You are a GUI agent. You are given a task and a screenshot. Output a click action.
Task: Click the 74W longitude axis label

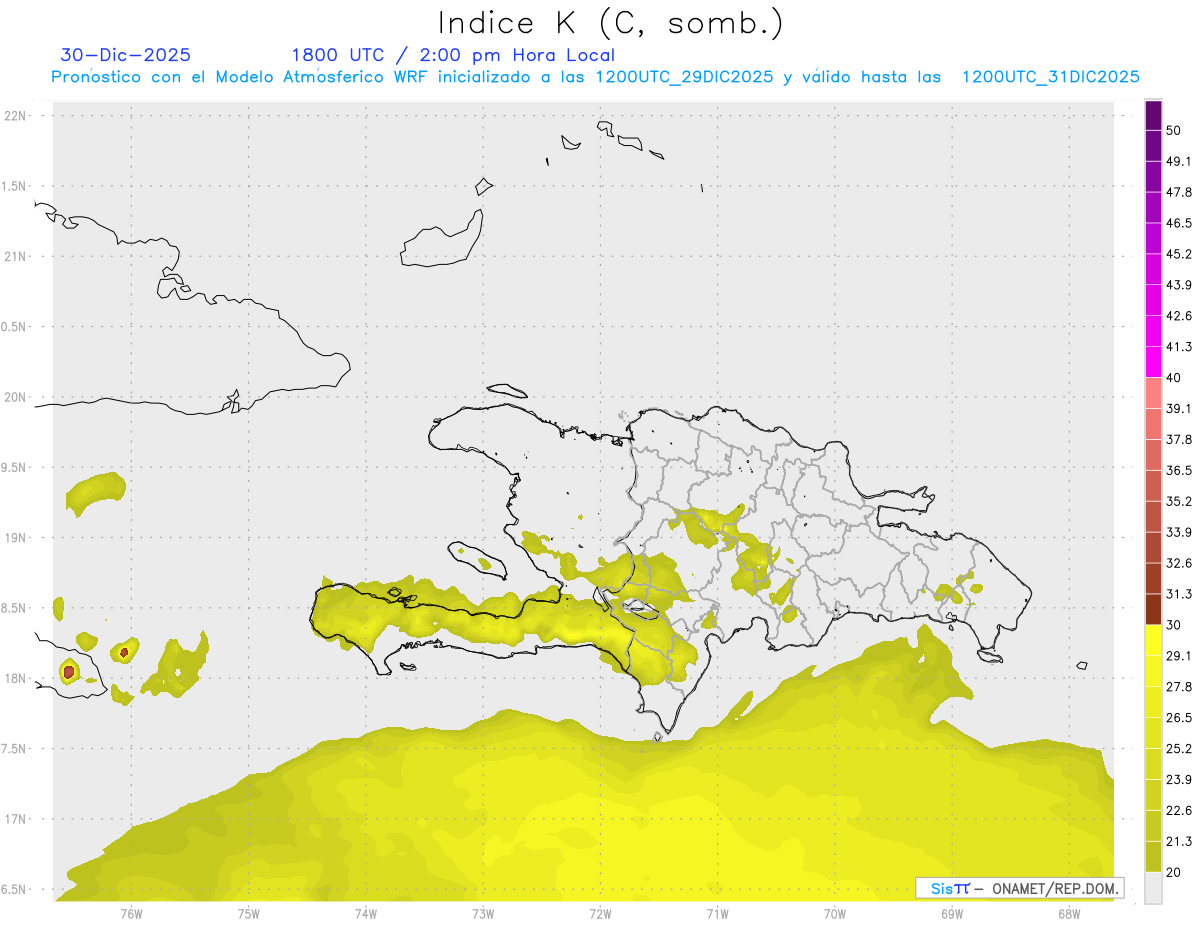(366, 913)
